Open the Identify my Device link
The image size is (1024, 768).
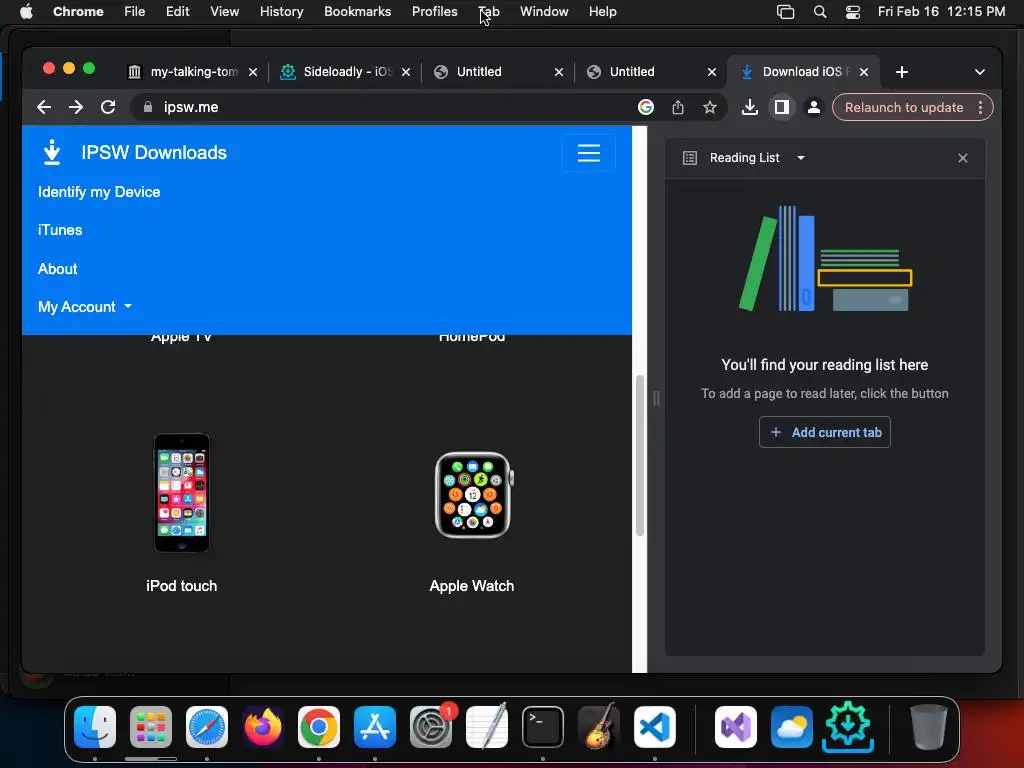tap(99, 192)
